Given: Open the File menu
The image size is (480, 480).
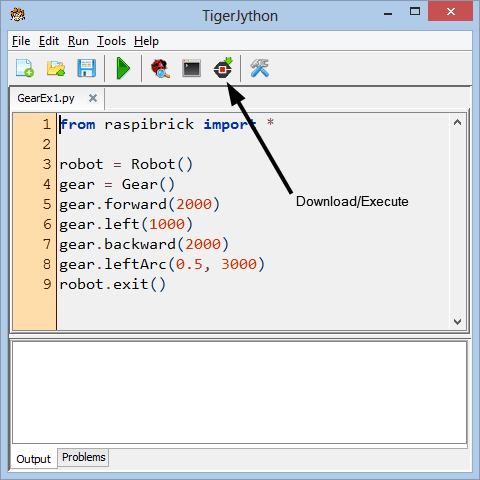Looking at the screenshot, I should point(21,41).
